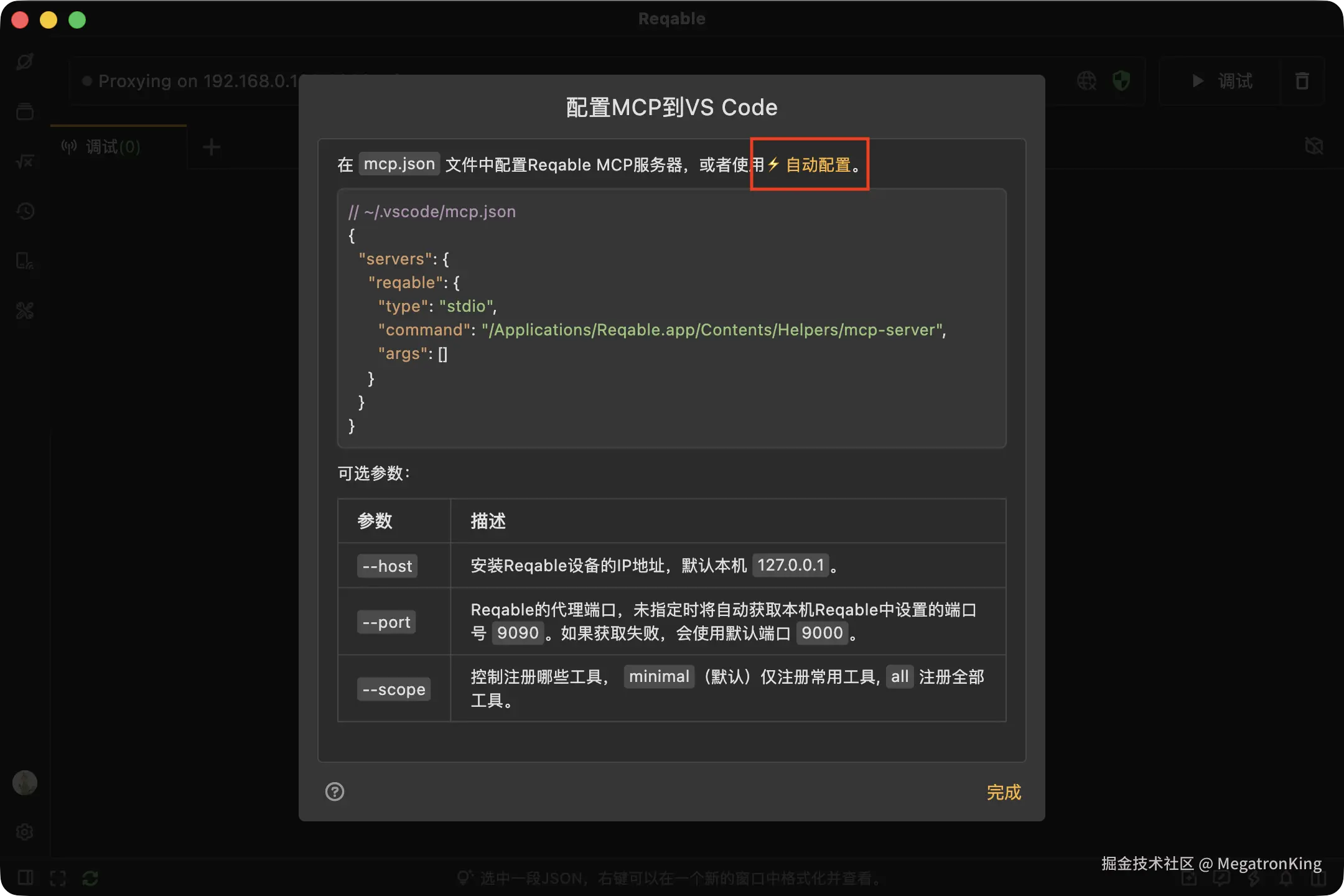This screenshot has height=896, width=1344.
Task: Click the mcp-server command path string
Action: pos(712,330)
